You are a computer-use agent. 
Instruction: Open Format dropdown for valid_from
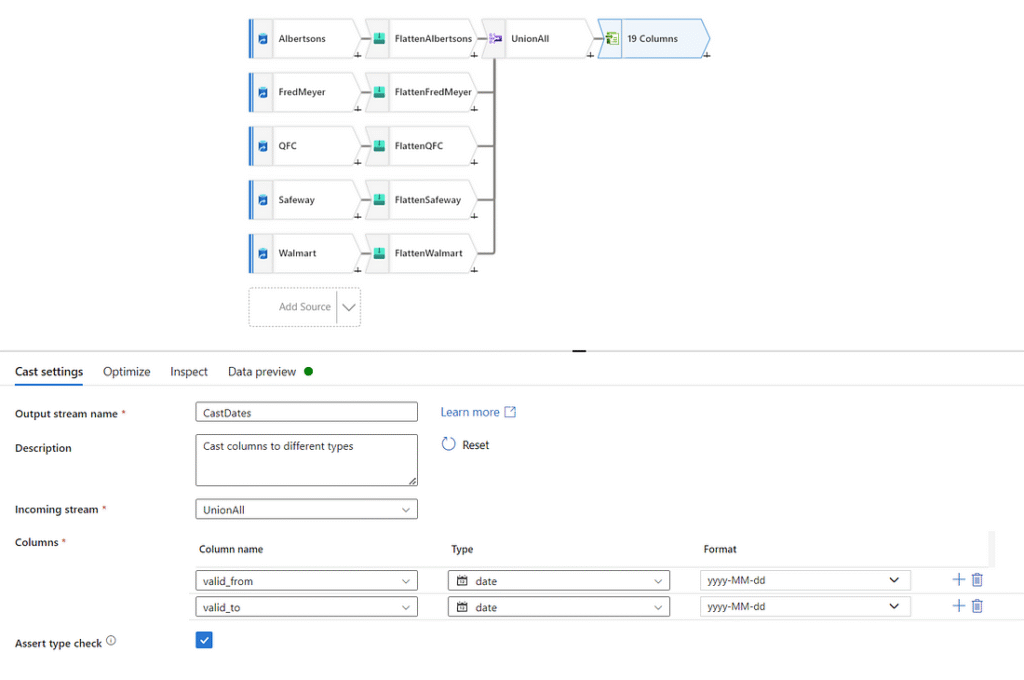(x=805, y=580)
